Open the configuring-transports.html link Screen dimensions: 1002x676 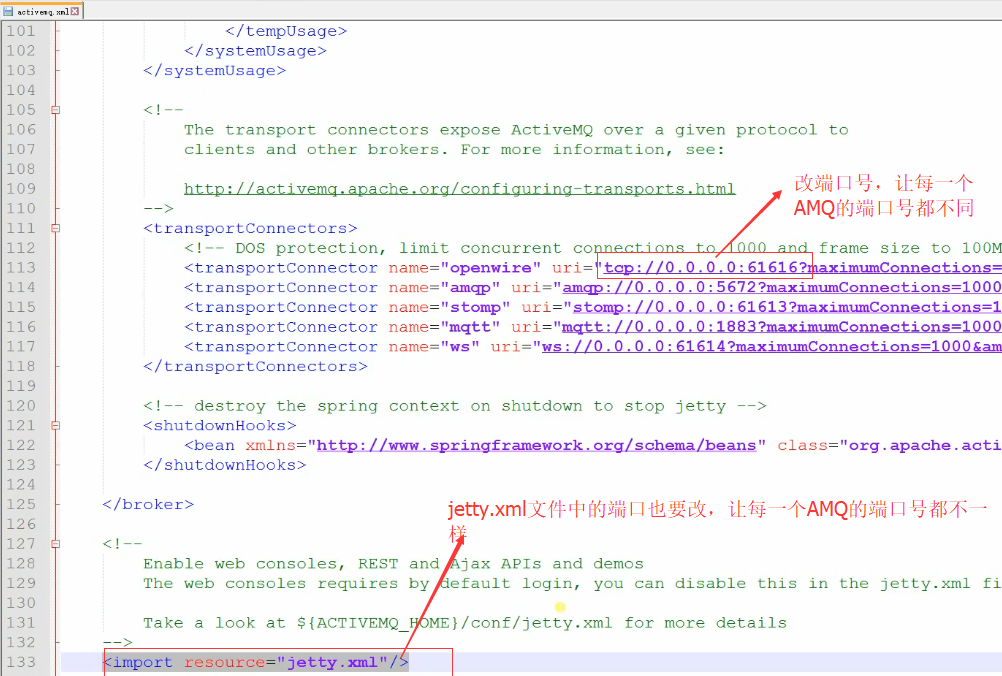tap(459, 189)
